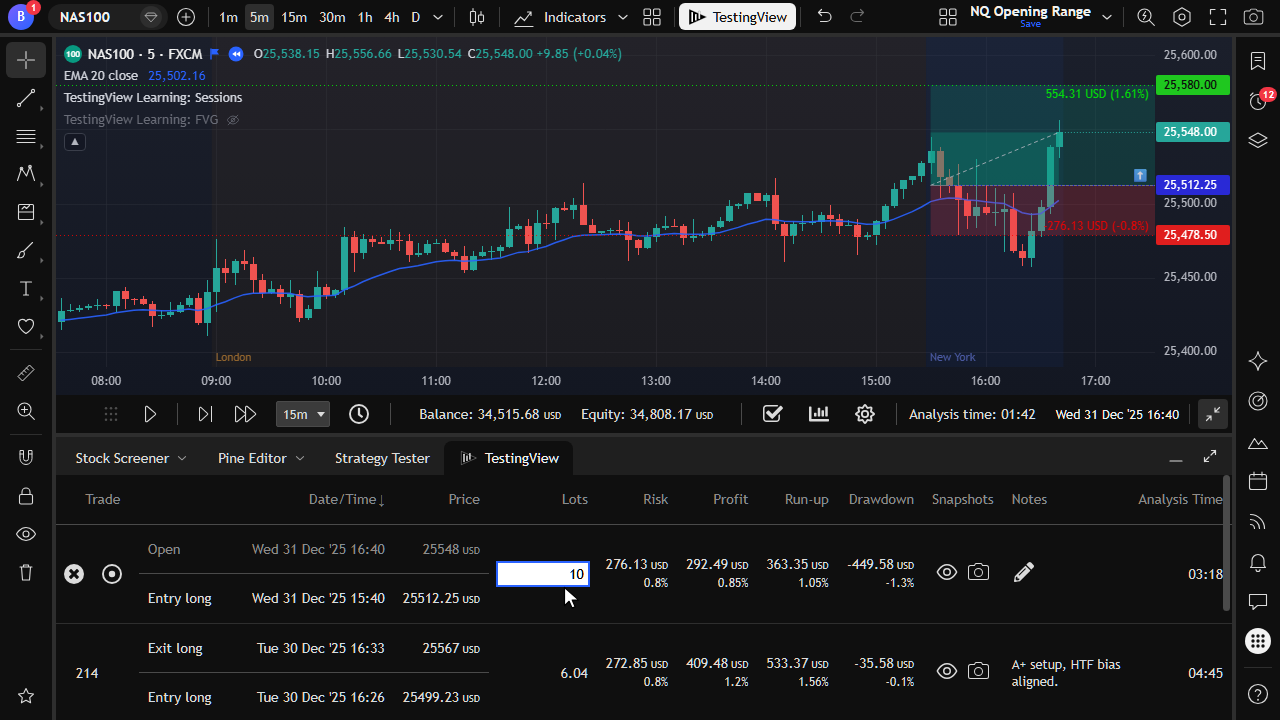Open the economic calendar panel
1280x720 pixels.
tap(1258, 482)
